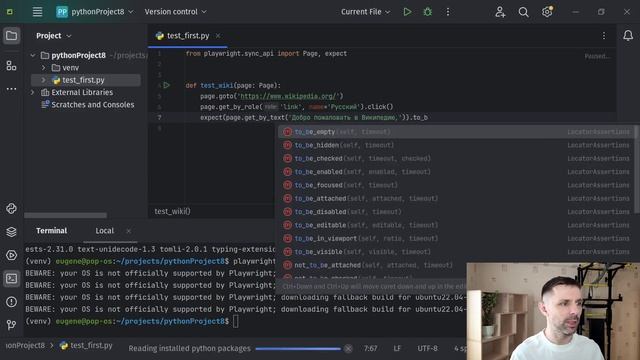Open pythonProject8 project dropdown
This screenshot has height=360, width=640.
coord(95,12)
